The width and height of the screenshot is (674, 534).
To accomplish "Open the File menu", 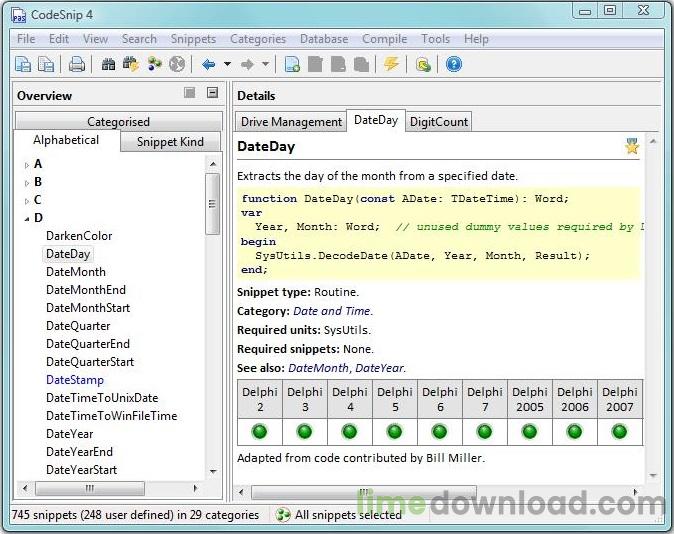I will click(x=26, y=39).
